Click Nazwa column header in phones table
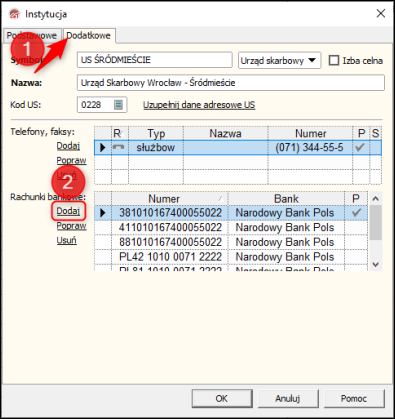 coord(225,134)
